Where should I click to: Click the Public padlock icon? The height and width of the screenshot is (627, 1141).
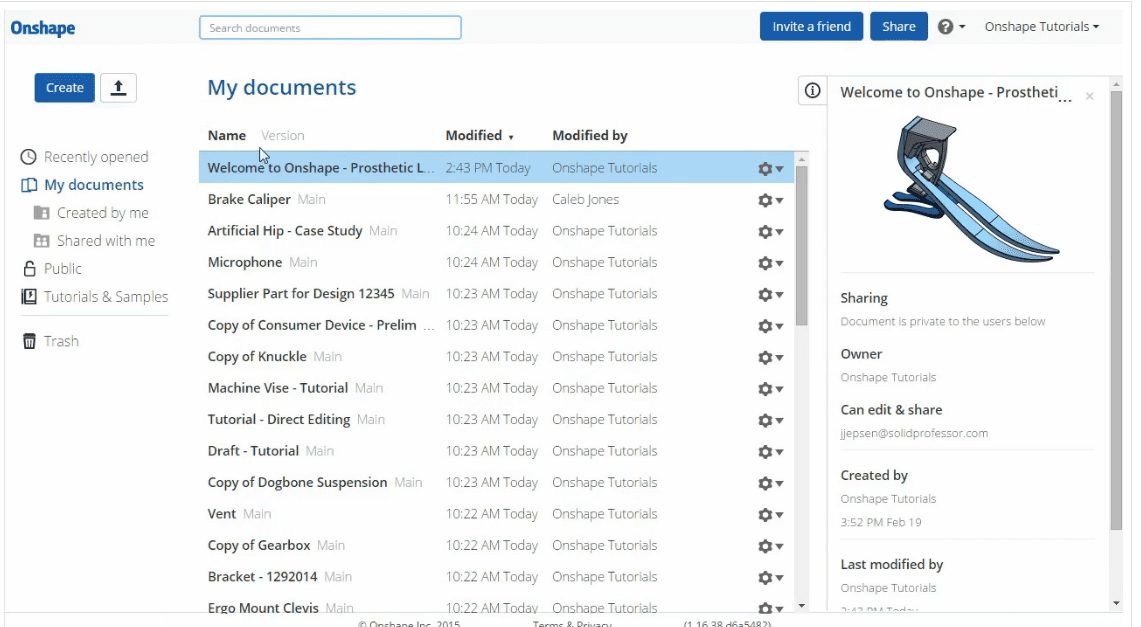(x=29, y=269)
